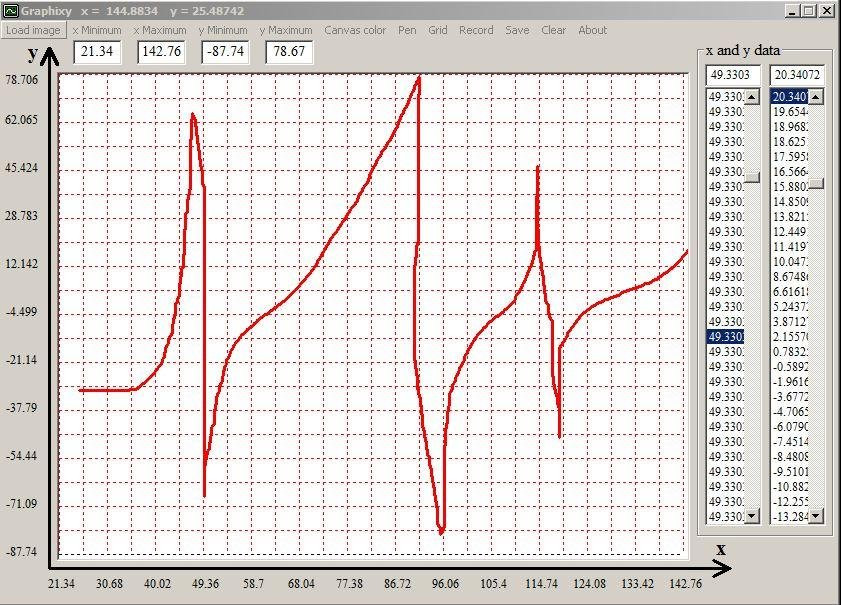841x605 pixels.
Task: Open the x Minimum menu item
Action: point(97,30)
